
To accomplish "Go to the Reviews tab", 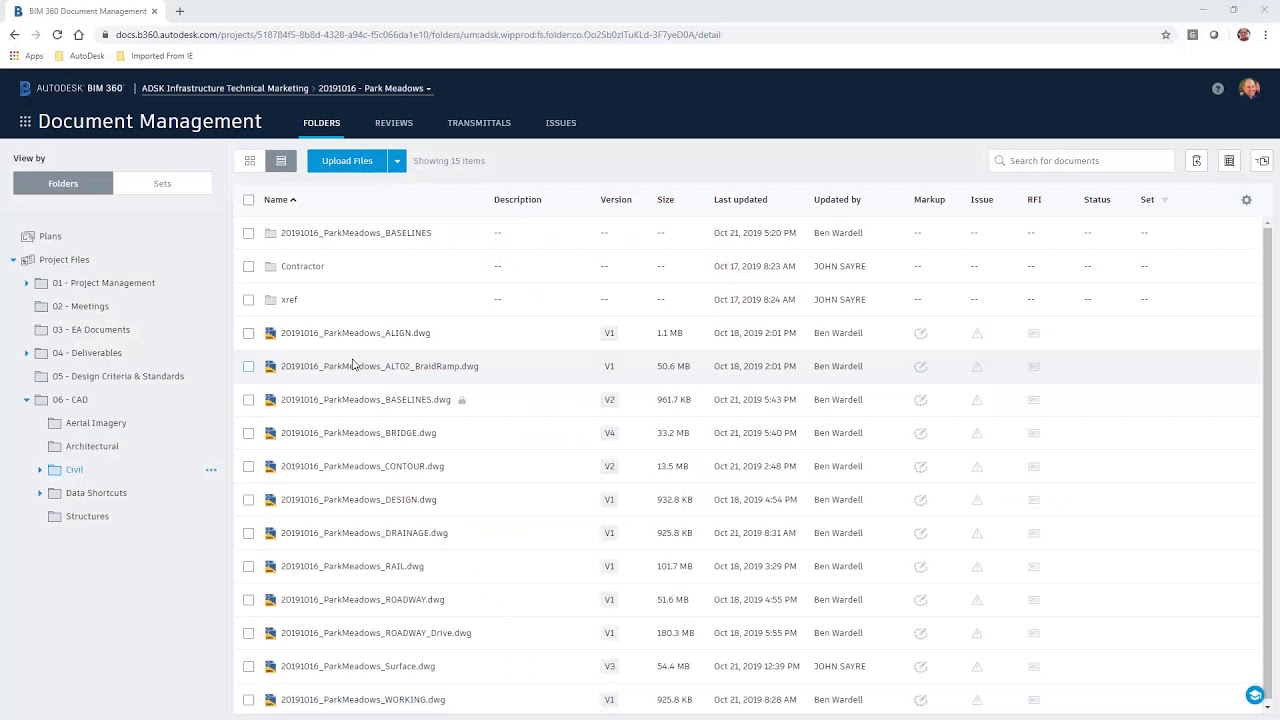I will click(x=394, y=123).
